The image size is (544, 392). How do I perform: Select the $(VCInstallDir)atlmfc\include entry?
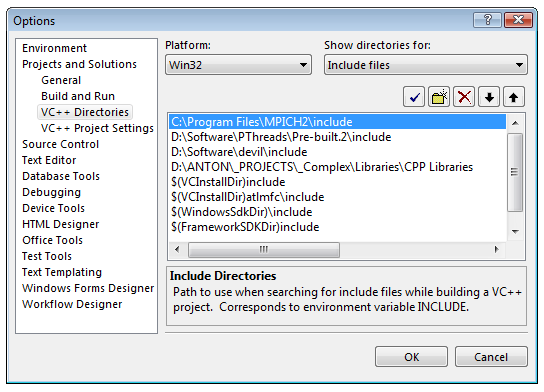click(337, 197)
